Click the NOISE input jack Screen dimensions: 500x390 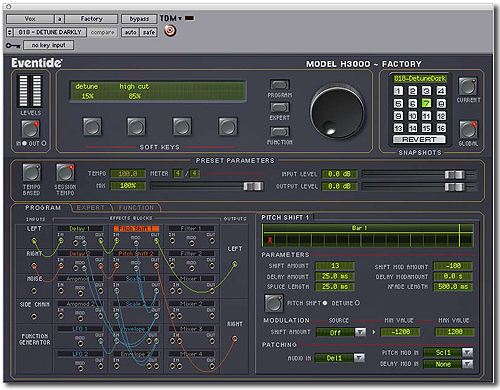click(34, 291)
